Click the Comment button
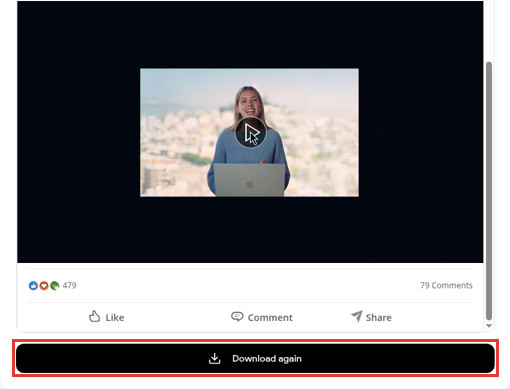The image size is (510, 389). [x=262, y=317]
